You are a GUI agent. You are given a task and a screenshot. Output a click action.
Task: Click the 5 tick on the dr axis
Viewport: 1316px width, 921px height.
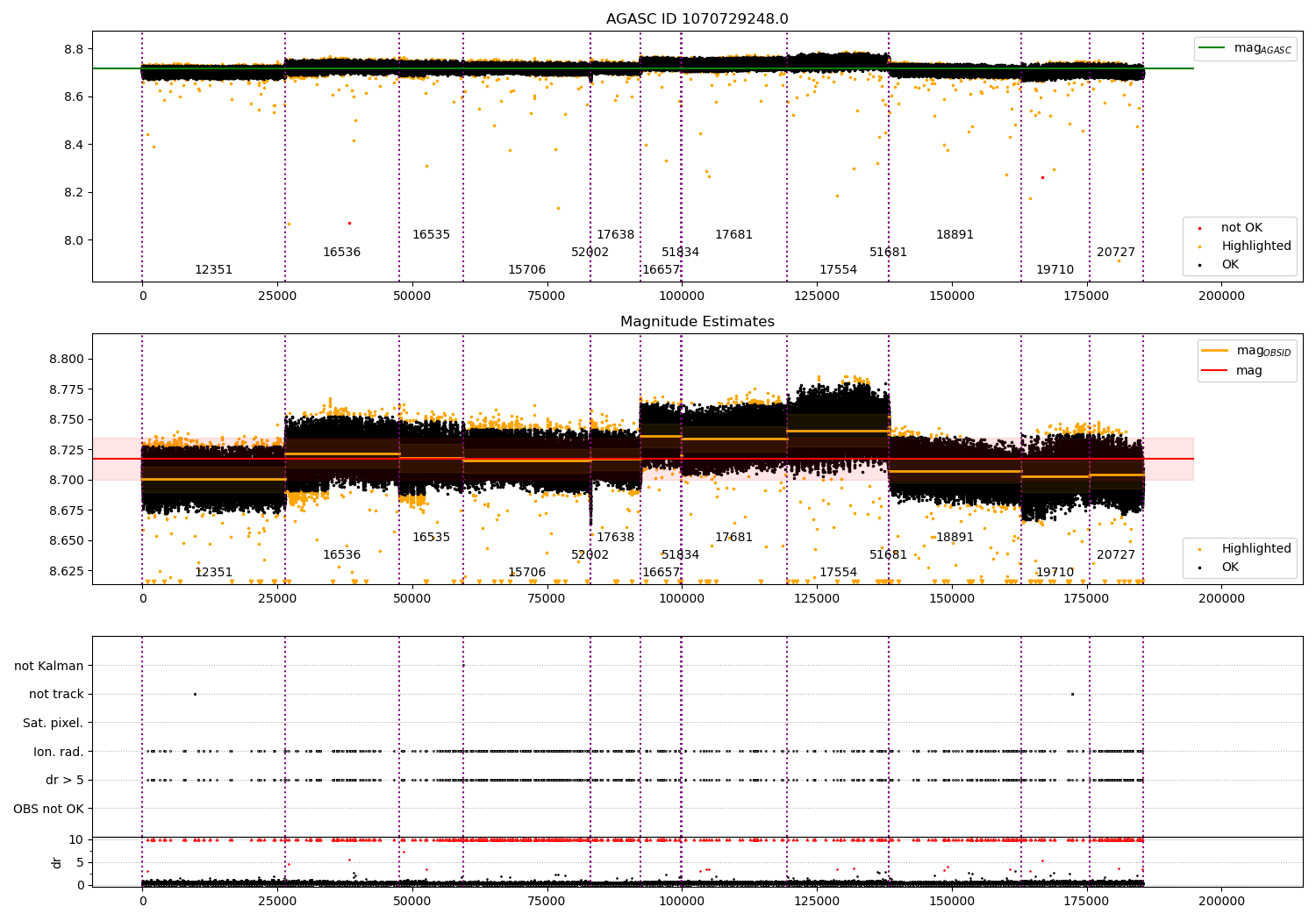click(80, 862)
